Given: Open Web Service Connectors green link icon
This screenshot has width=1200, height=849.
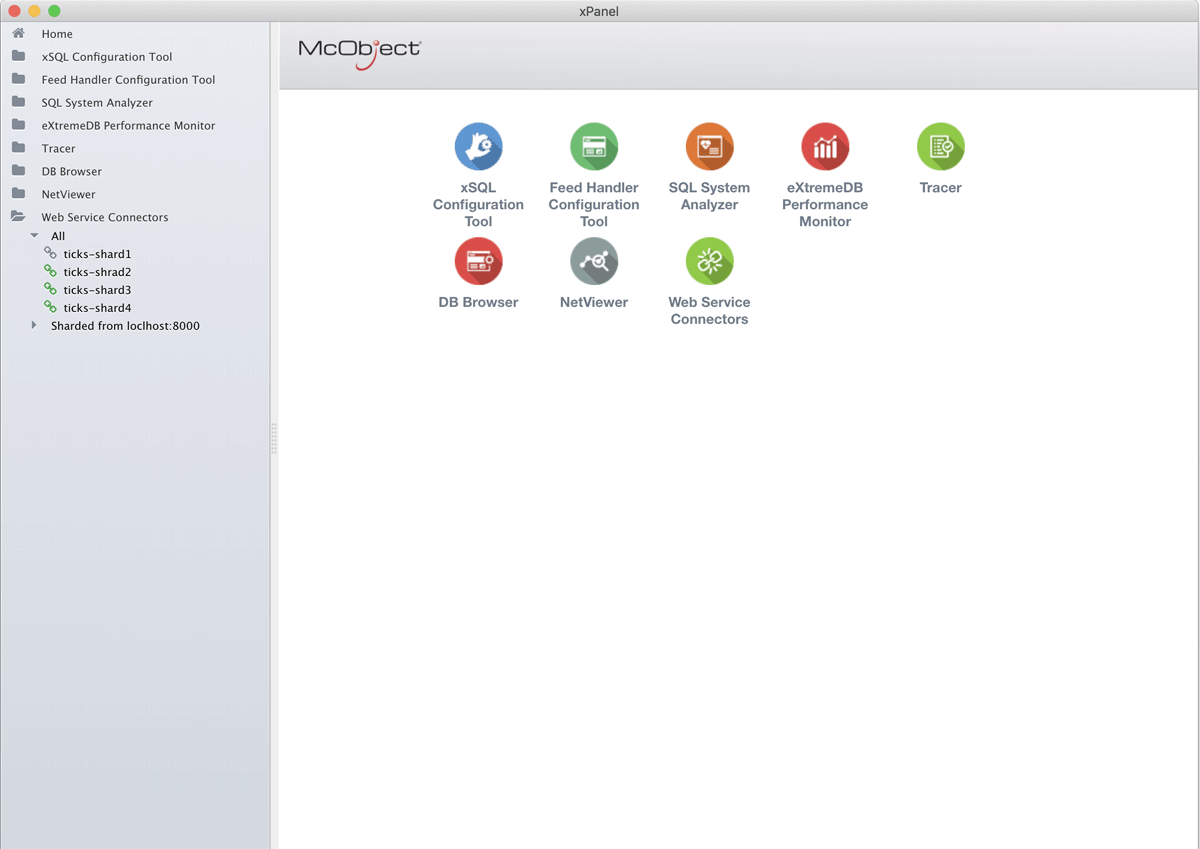Looking at the screenshot, I should pyautogui.click(x=709, y=262).
